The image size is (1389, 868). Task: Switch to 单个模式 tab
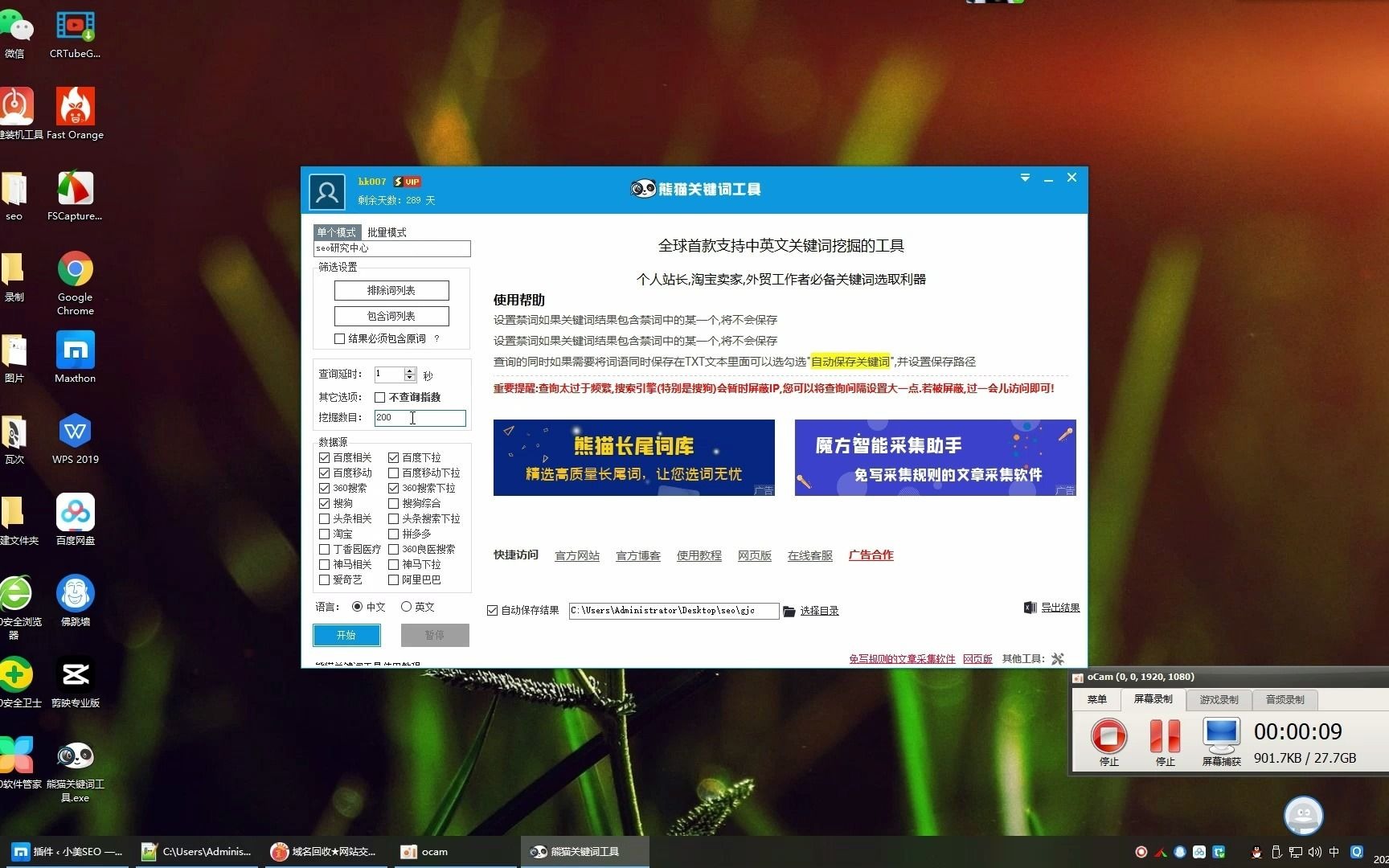(x=336, y=232)
